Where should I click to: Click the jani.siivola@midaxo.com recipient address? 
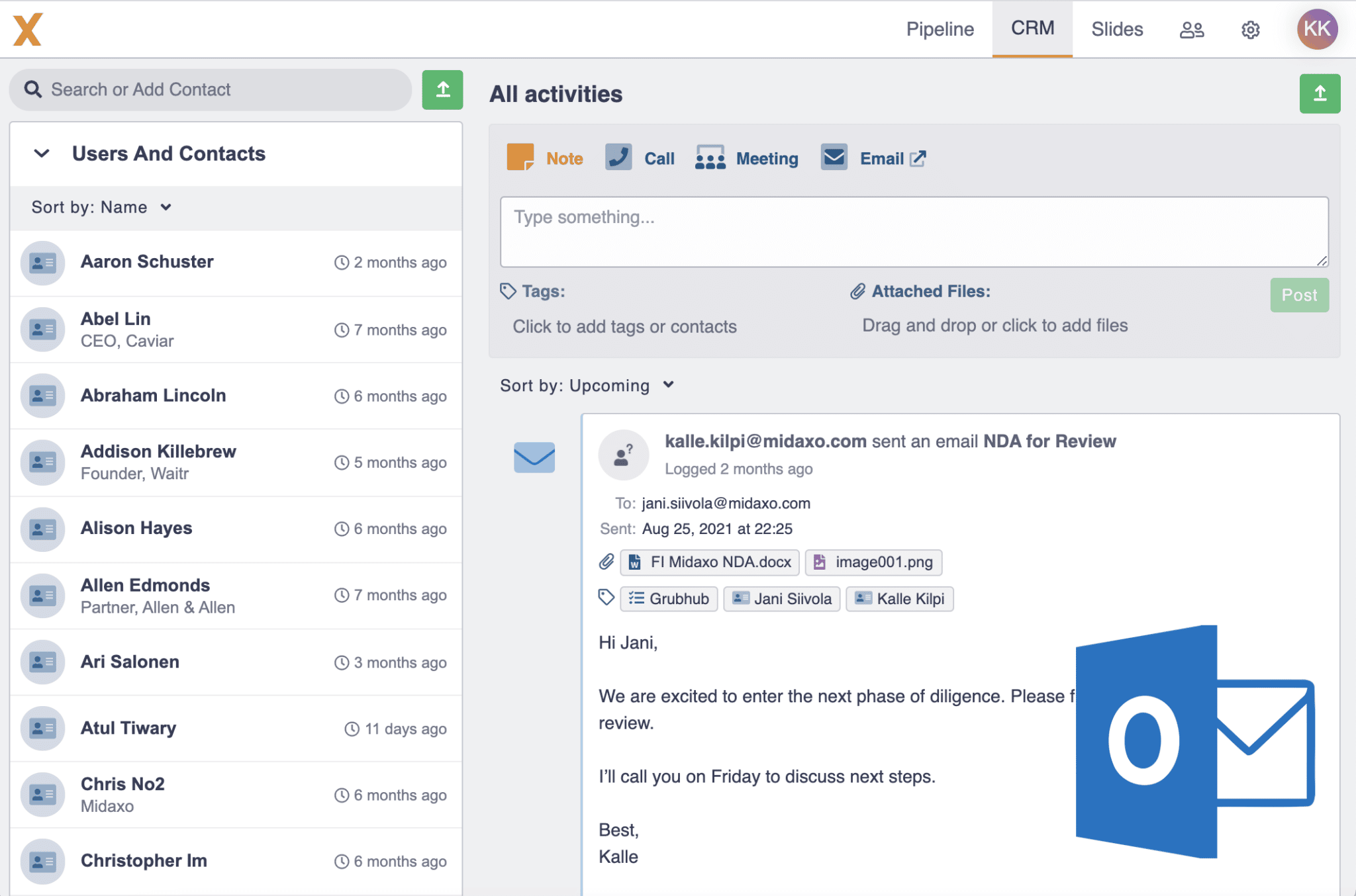click(726, 504)
